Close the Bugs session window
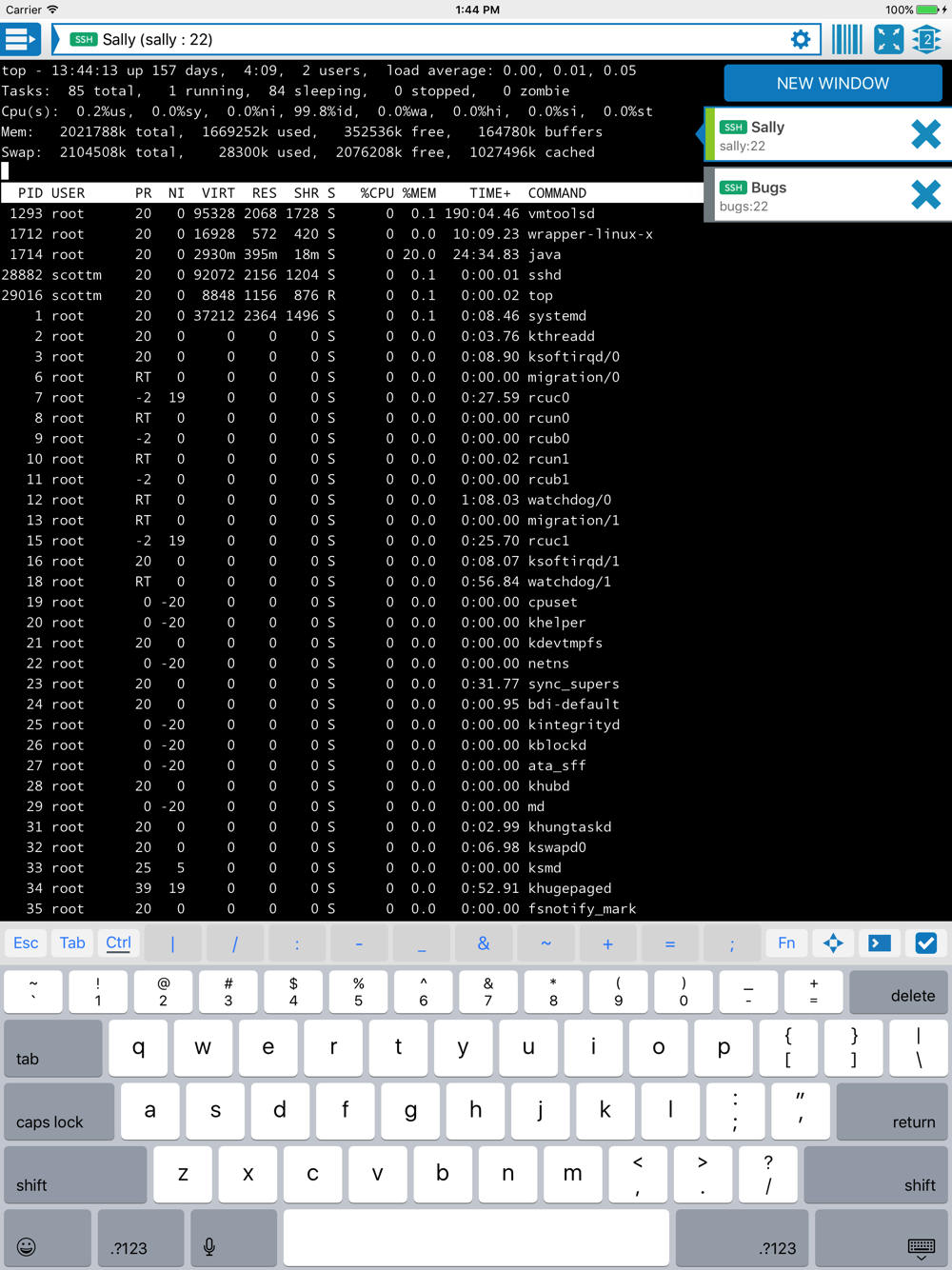The height and width of the screenshot is (1270, 952). 925,195
